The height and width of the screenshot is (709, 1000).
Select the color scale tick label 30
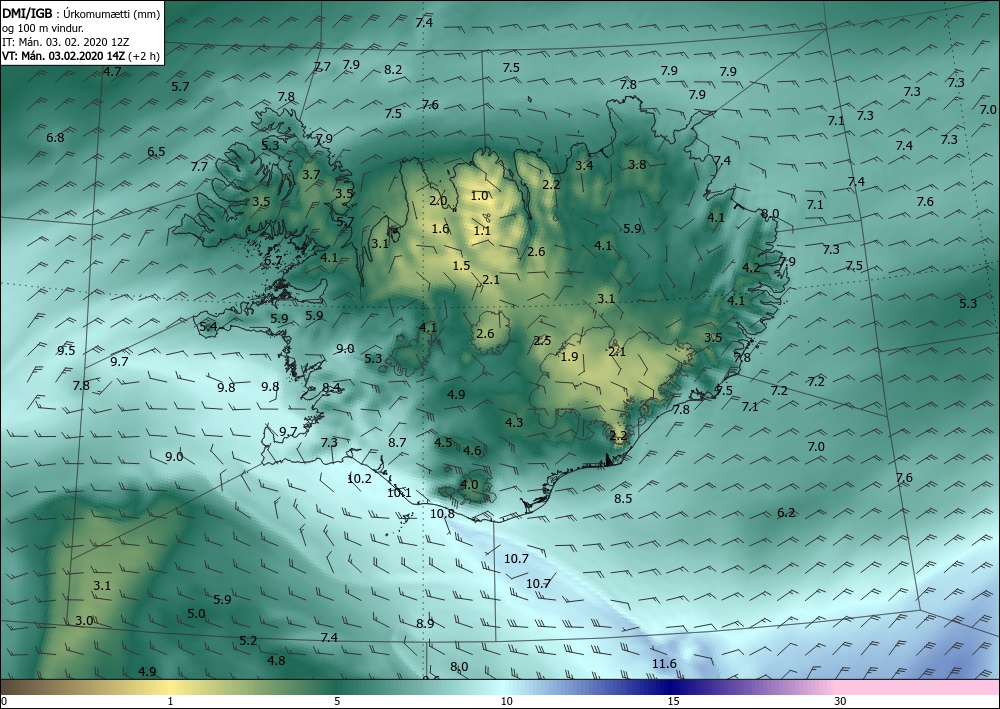[840, 701]
